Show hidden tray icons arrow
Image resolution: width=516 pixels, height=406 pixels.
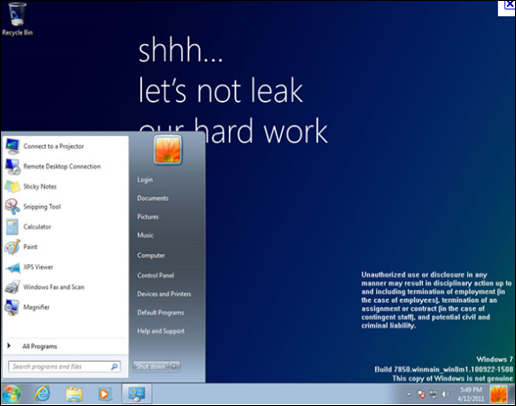pos(409,394)
